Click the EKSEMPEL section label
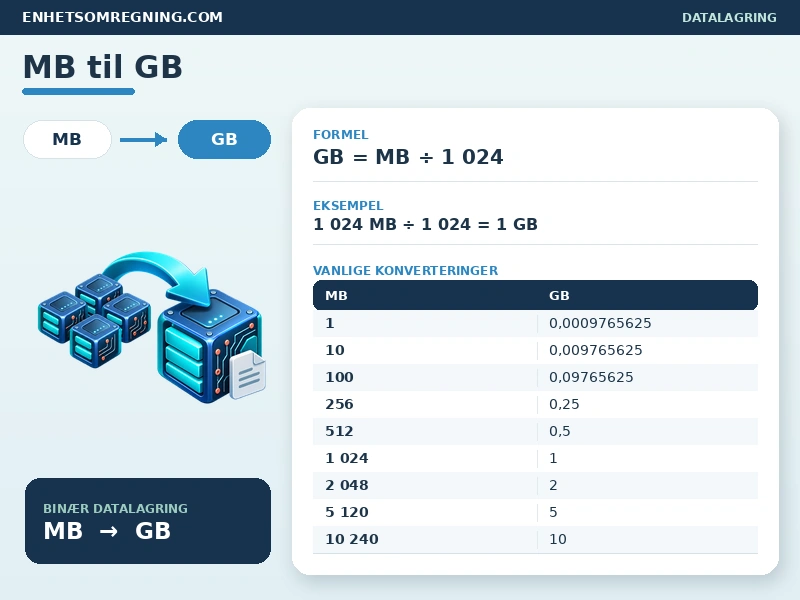Image resolution: width=800 pixels, height=600 pixels. pos(348,206)
